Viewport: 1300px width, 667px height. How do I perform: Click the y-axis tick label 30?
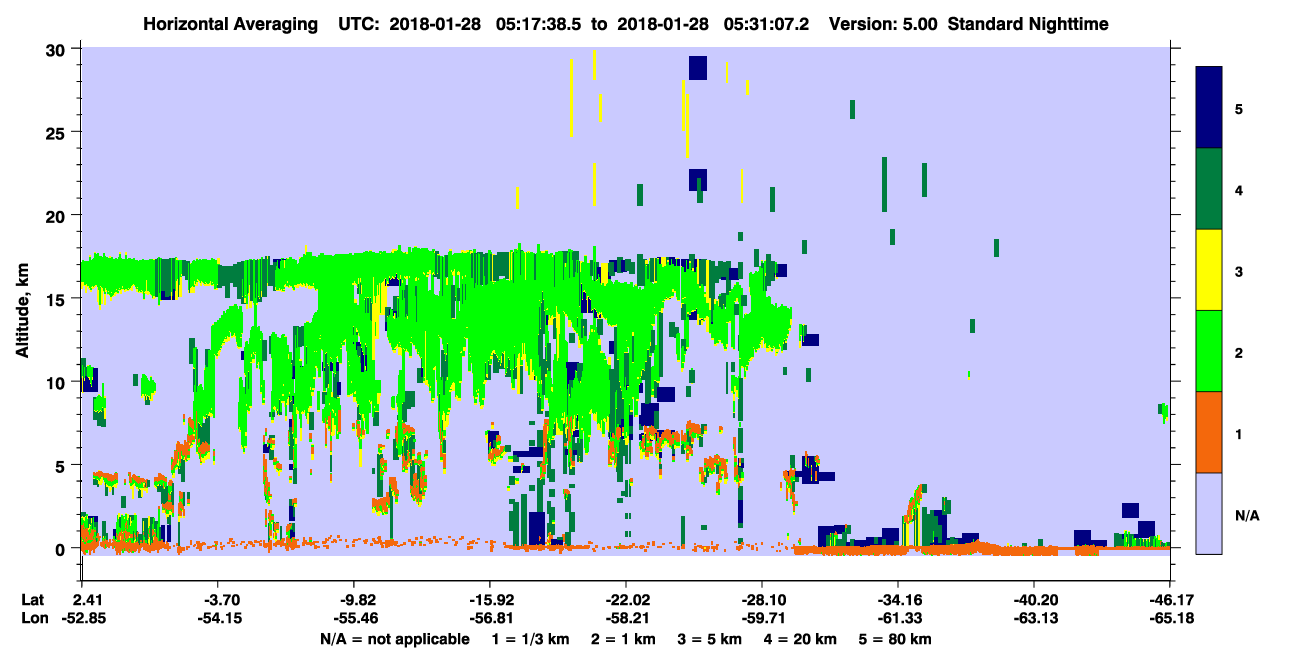coord(58,49)
